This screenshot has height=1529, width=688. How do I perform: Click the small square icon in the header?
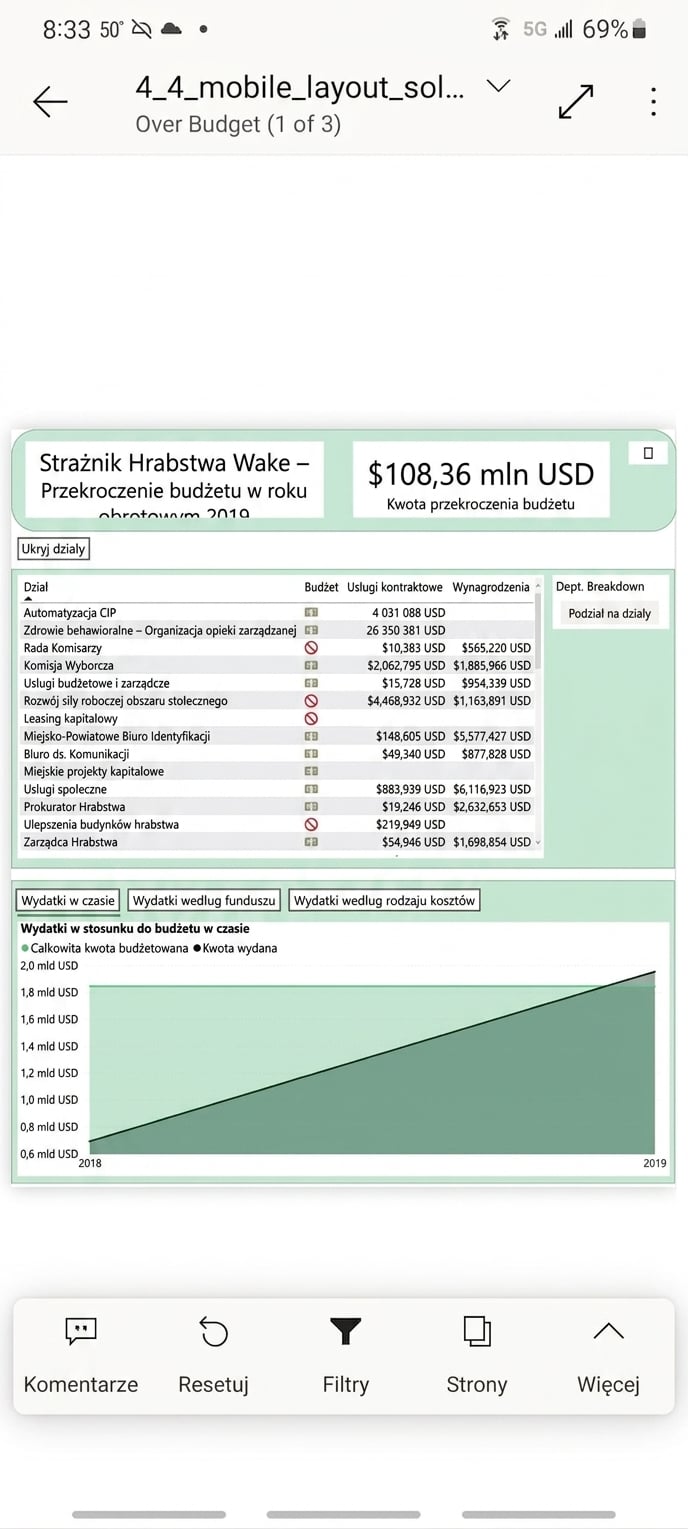[x=648, y=453]
